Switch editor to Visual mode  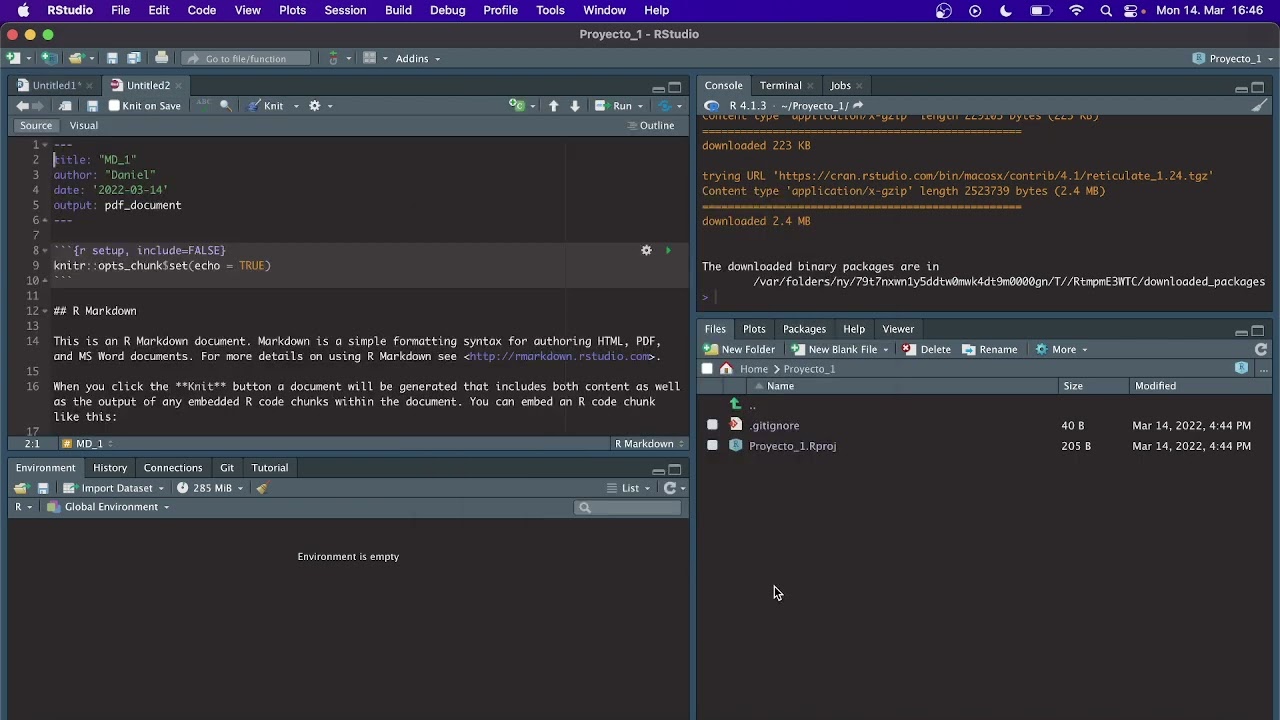point(84,126)
